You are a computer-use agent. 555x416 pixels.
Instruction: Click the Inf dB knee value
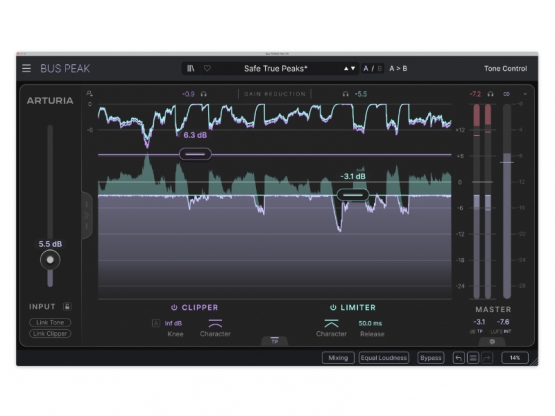[173, 323]
